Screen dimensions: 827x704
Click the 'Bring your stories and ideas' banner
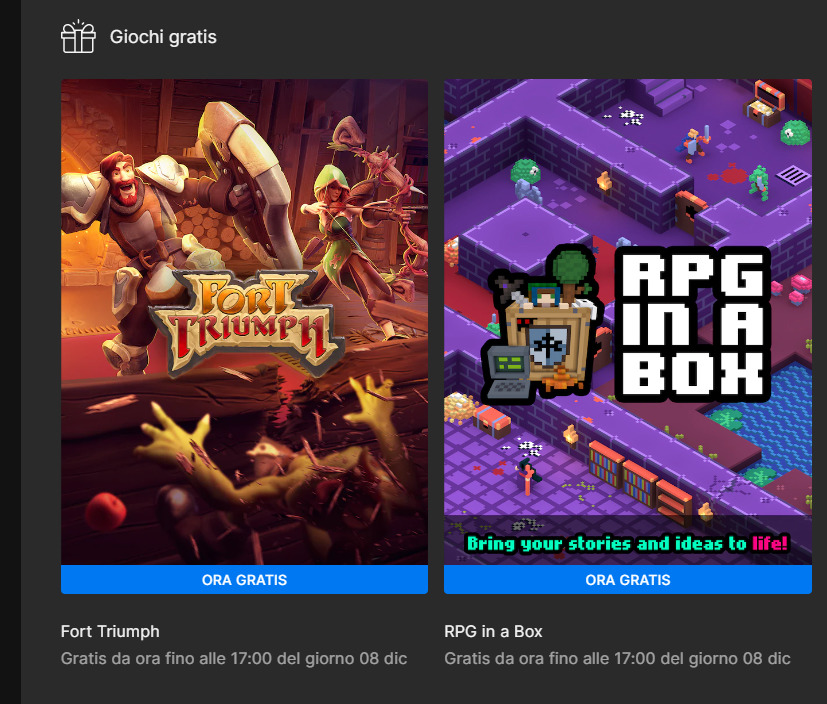[628, 543]
